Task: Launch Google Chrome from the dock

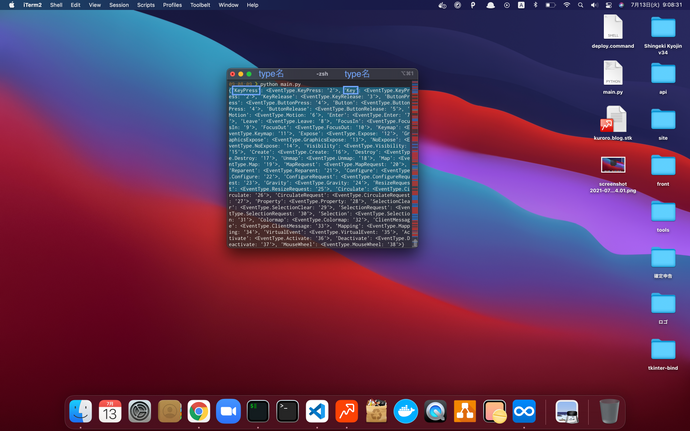Action: coord(199,411)
